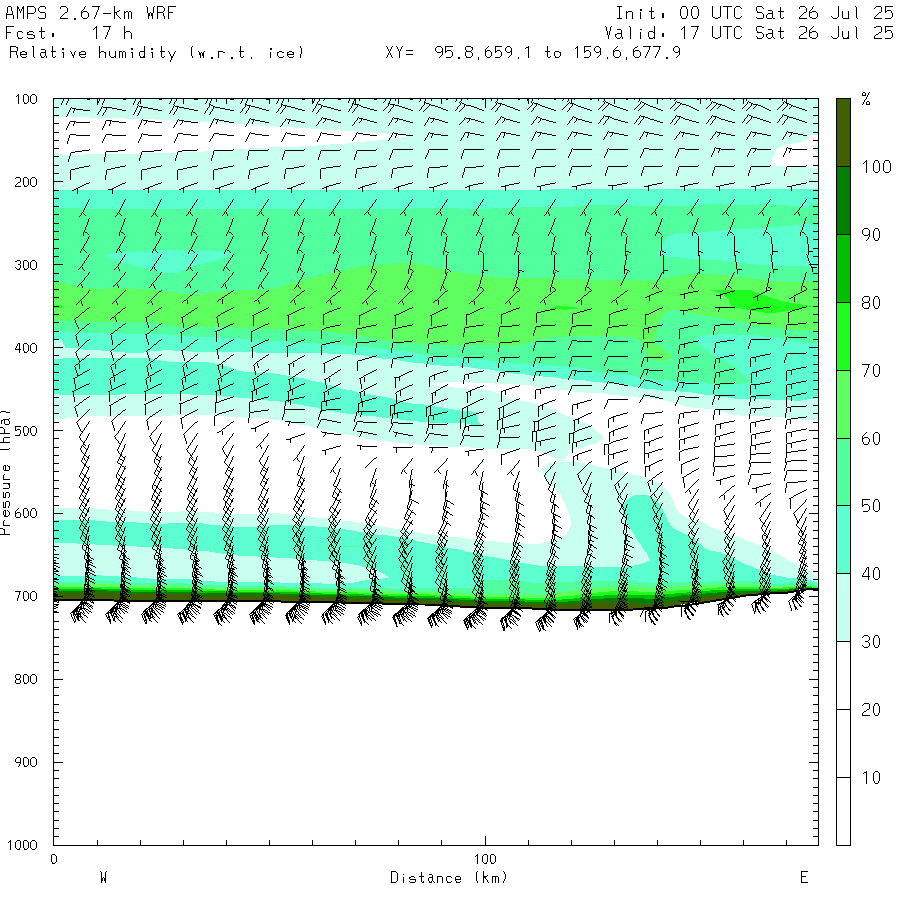Click the 'Pressure (hPa)' vertical axis title
Image resolution: width=900 pixels, height=900 pixels.
click(5, 472)
